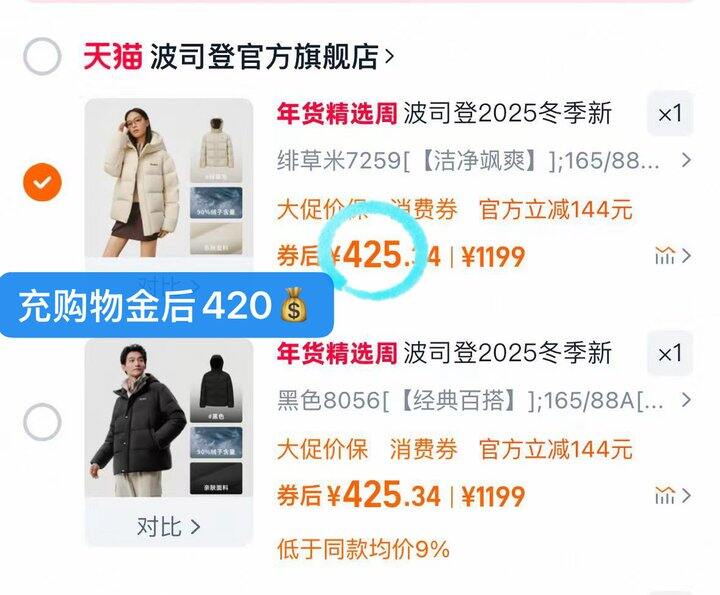This screenshot has height=595, width=720.
Task: Uncheck the beige down jacket item
Action: pyautogui.click(x=42, y=182)
